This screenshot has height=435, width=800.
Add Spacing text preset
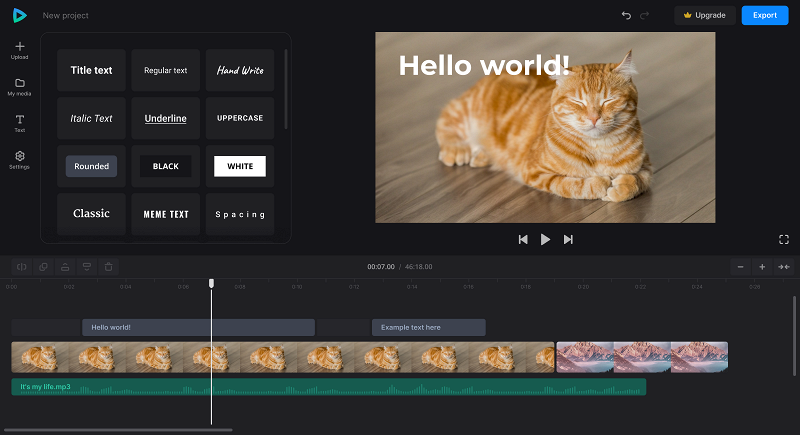(x=240, y=214)
